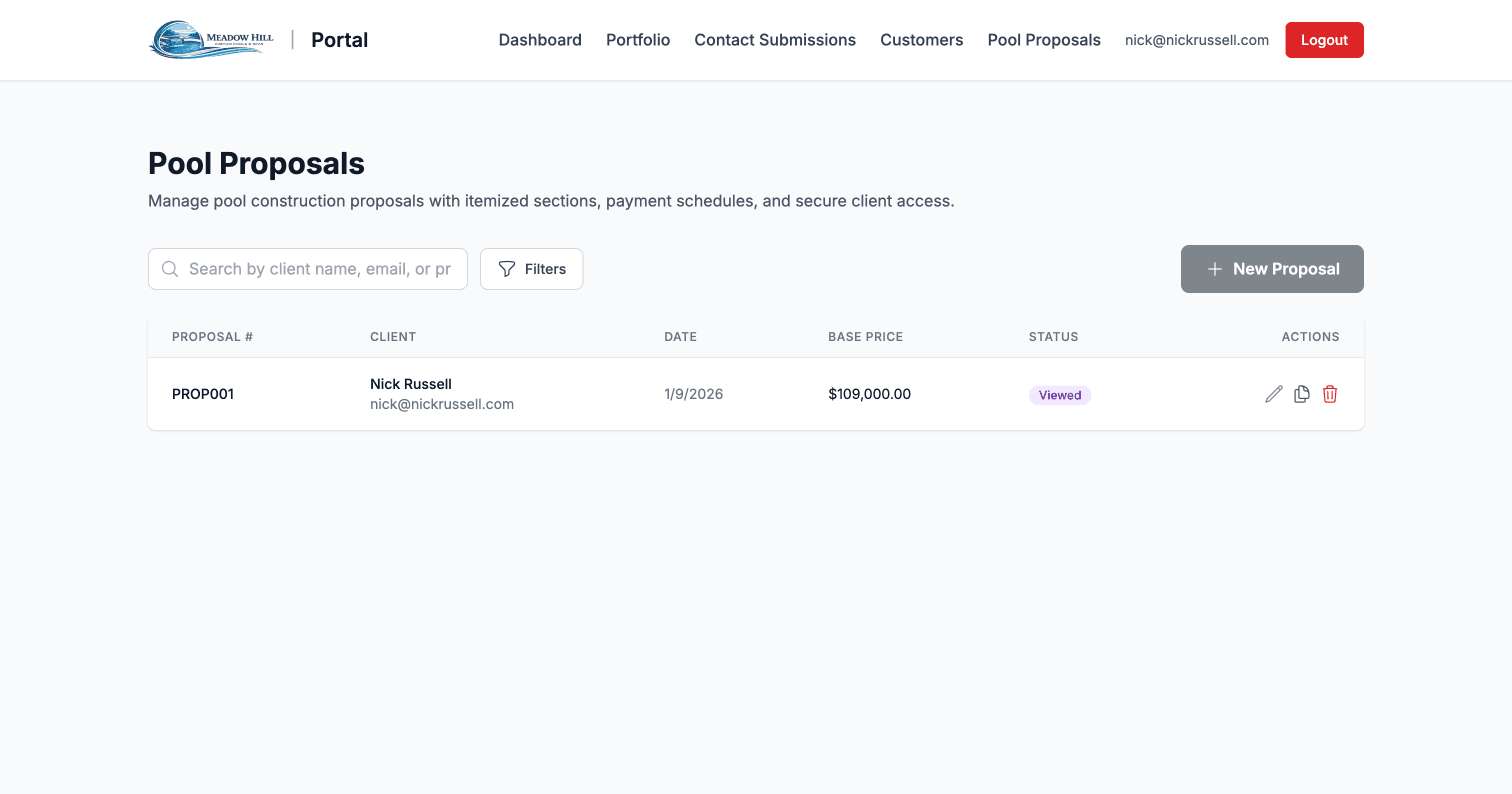Open the Filters options

coord(532,269)
